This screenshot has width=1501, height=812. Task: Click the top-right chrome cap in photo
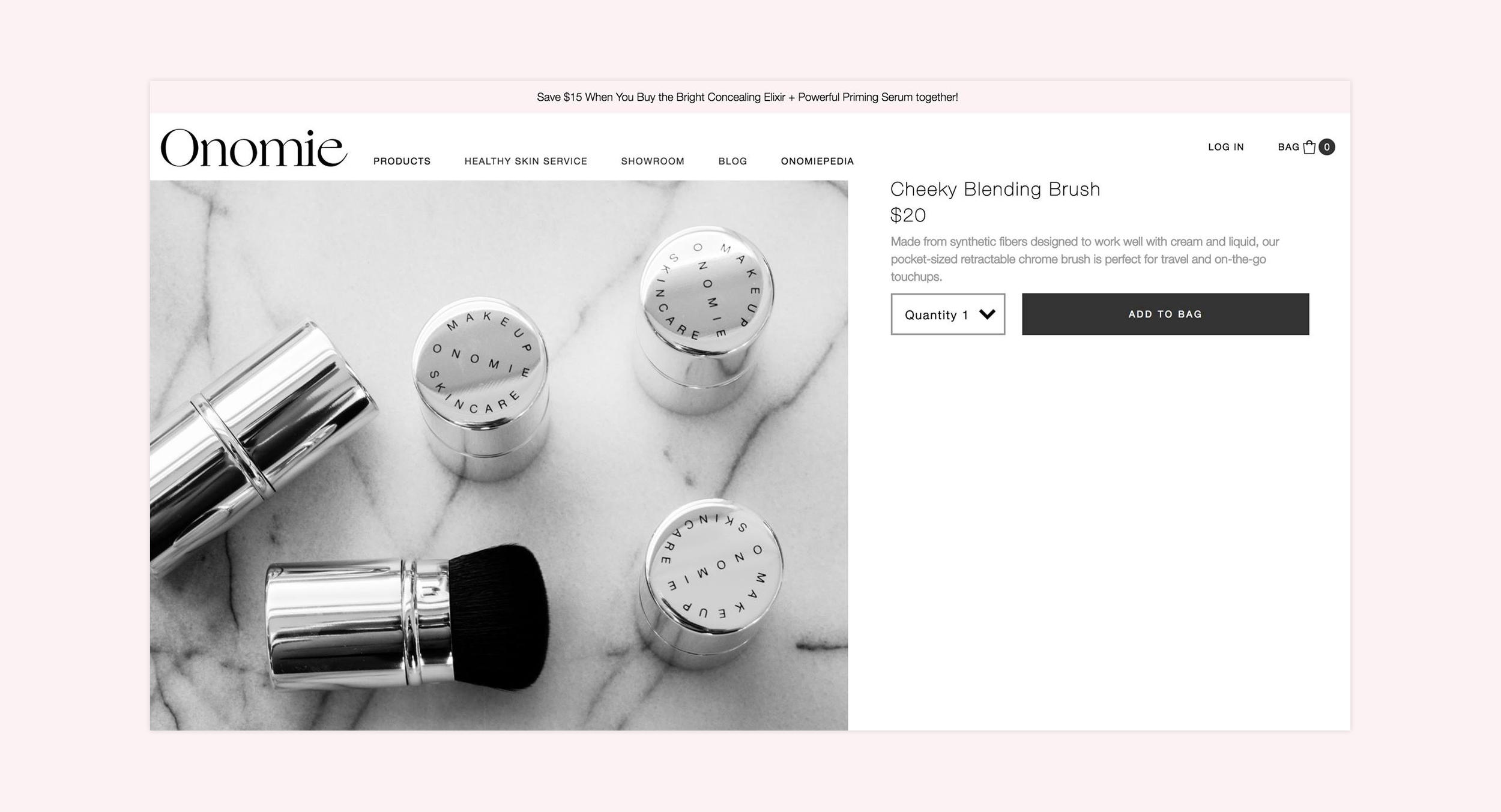tap(705, 318)
